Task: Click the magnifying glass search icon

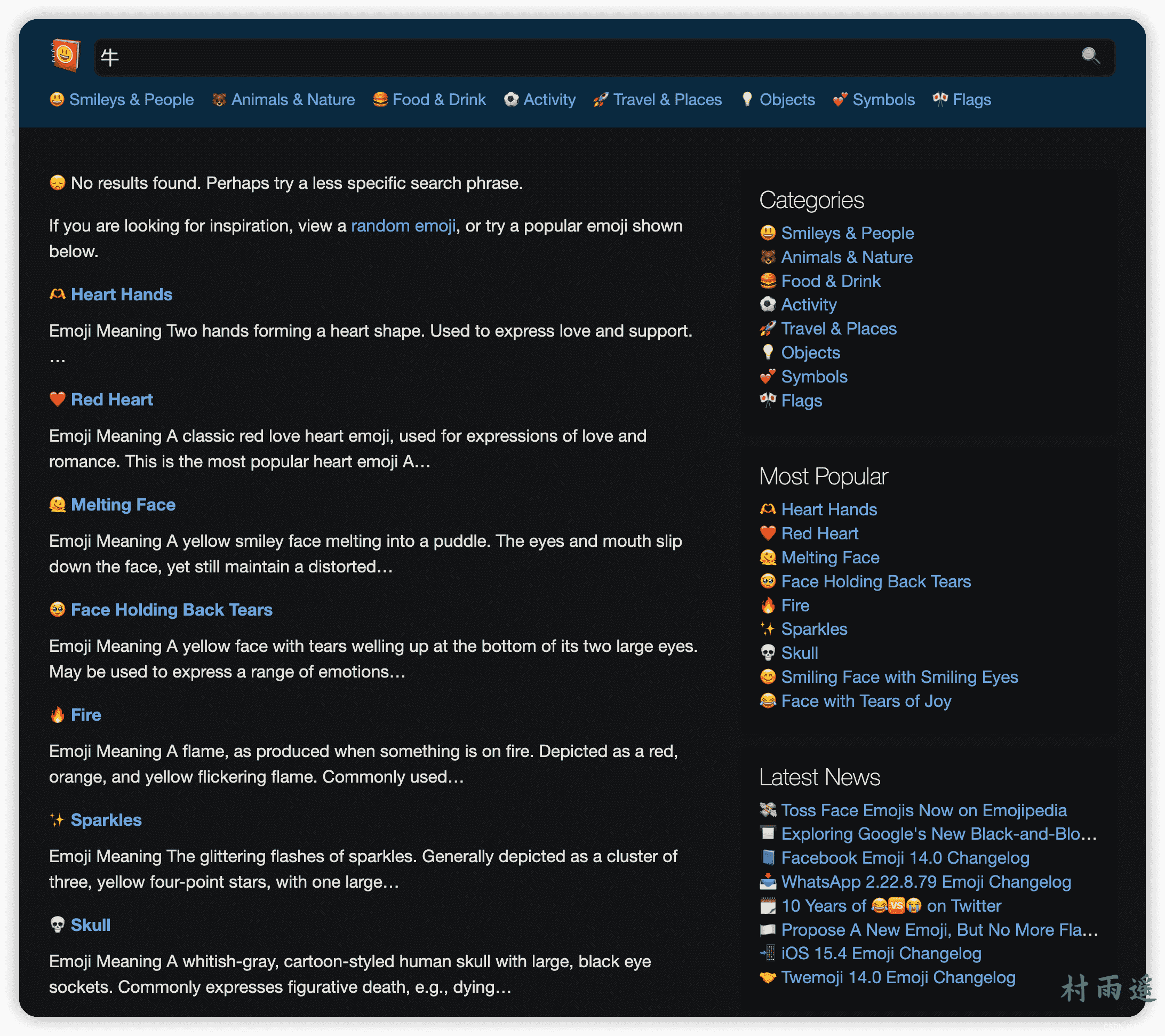Action: pos(1090,56)
